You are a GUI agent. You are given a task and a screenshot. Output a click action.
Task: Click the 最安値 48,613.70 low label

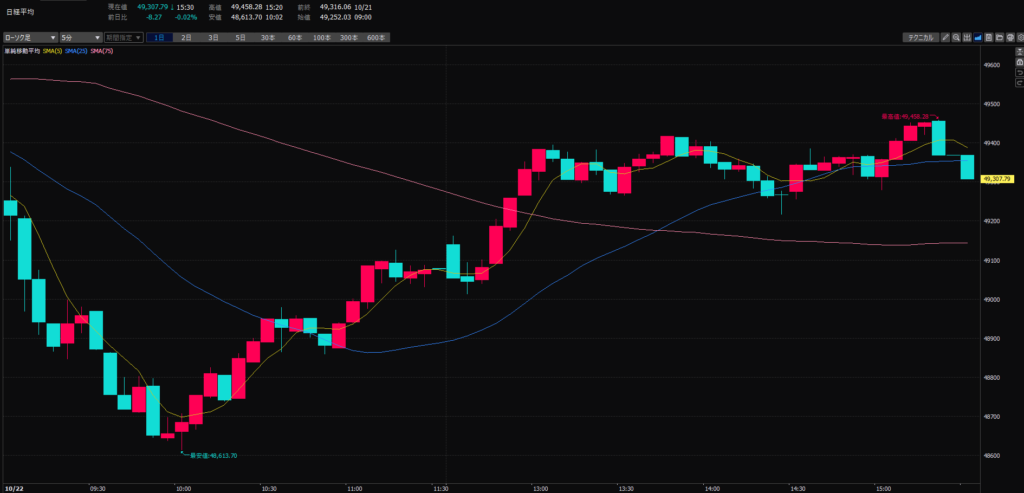(x=210, y=455)
